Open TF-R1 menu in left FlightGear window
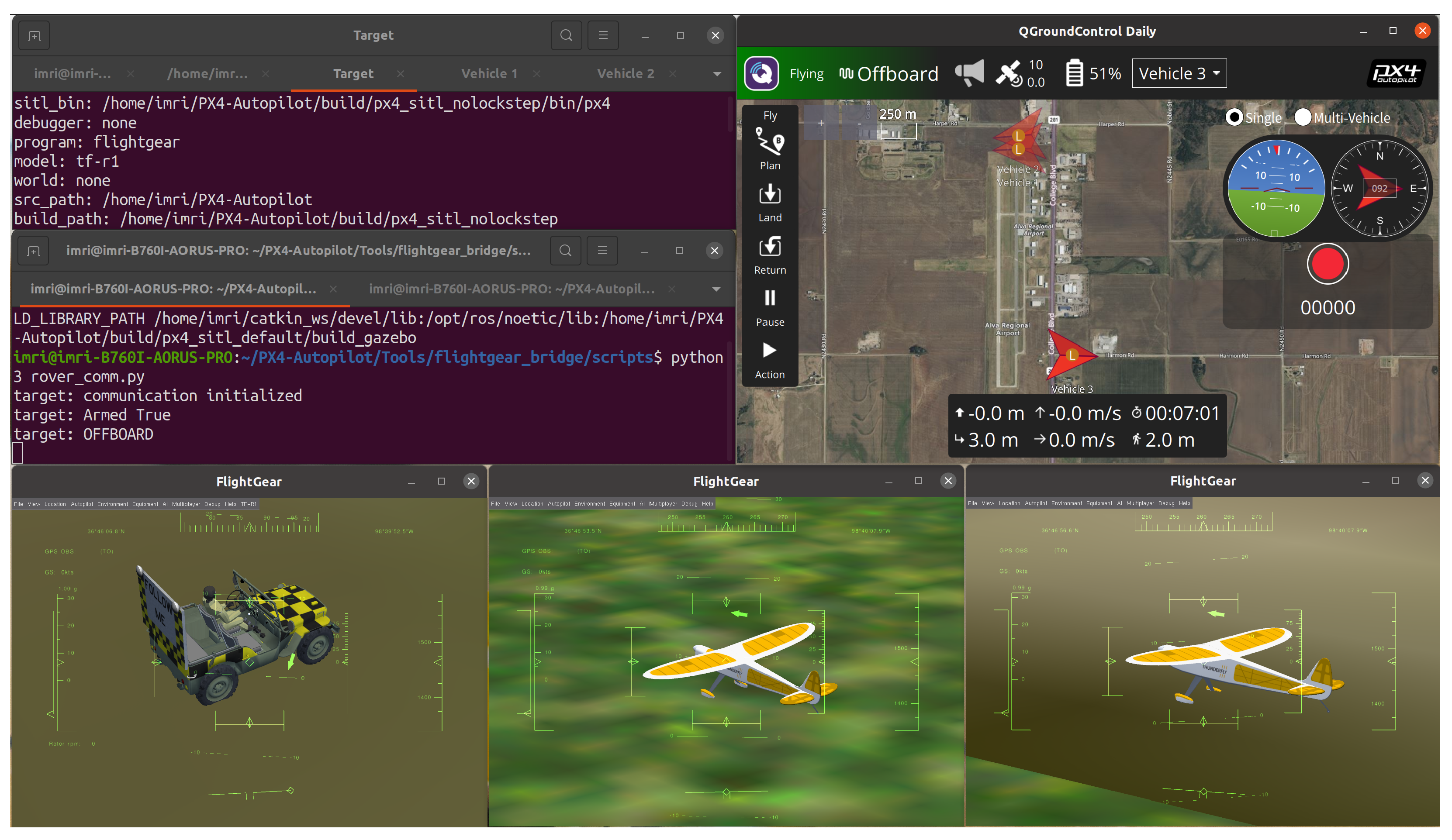The width and height of the screenshot is (1452, 840). pos(249,504)
